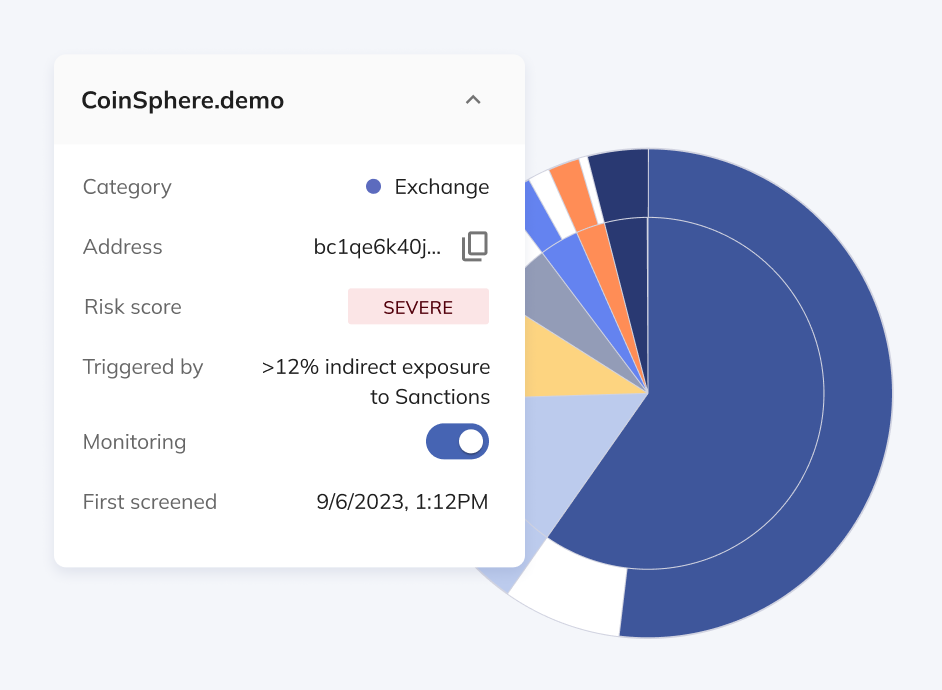Click the first screened date 9/6/2023
The height and width of the screenshot is (690, 942).
pyautogui.click(x=402, y=502)
